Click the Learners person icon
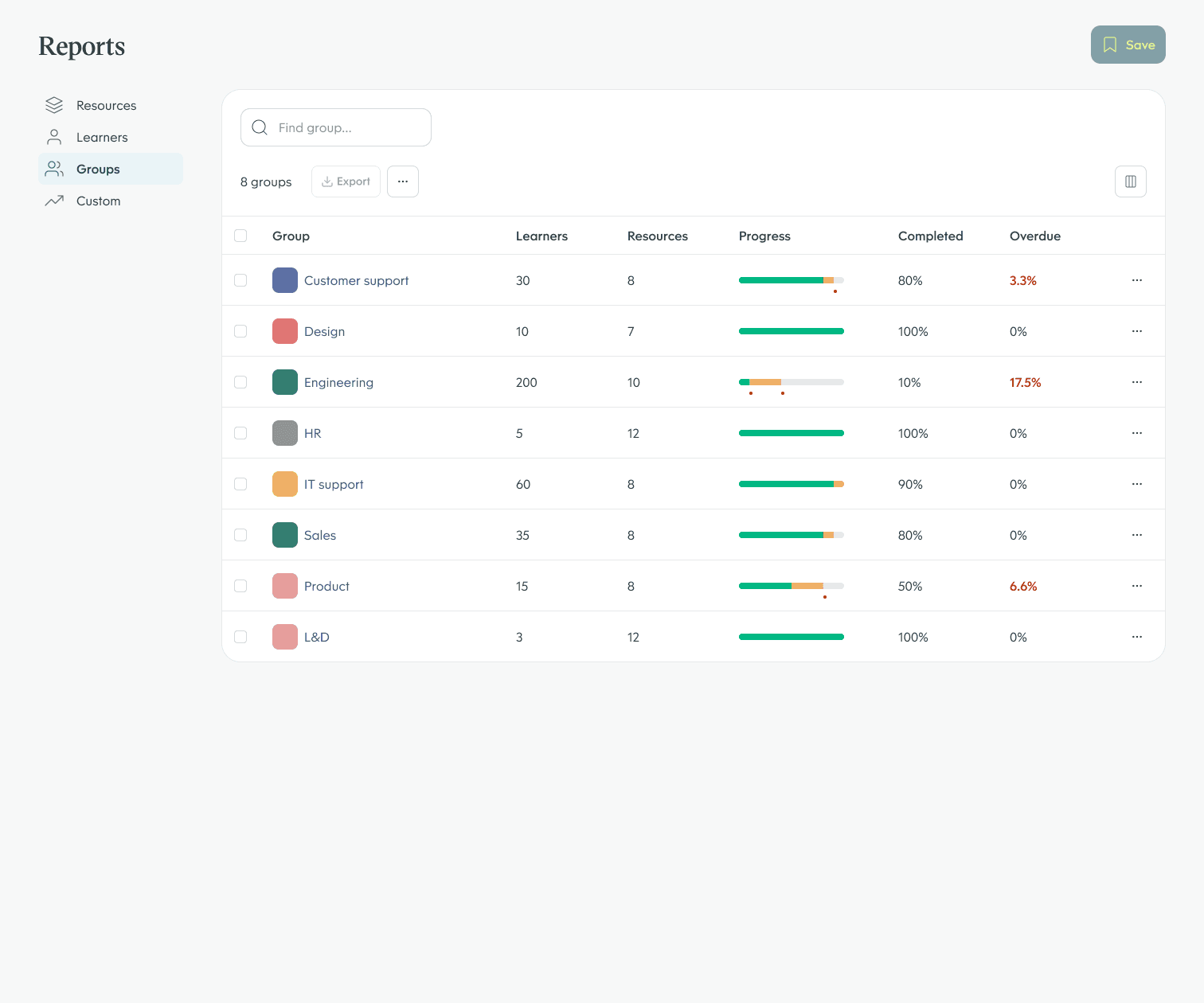 click(x=54, y=137)
